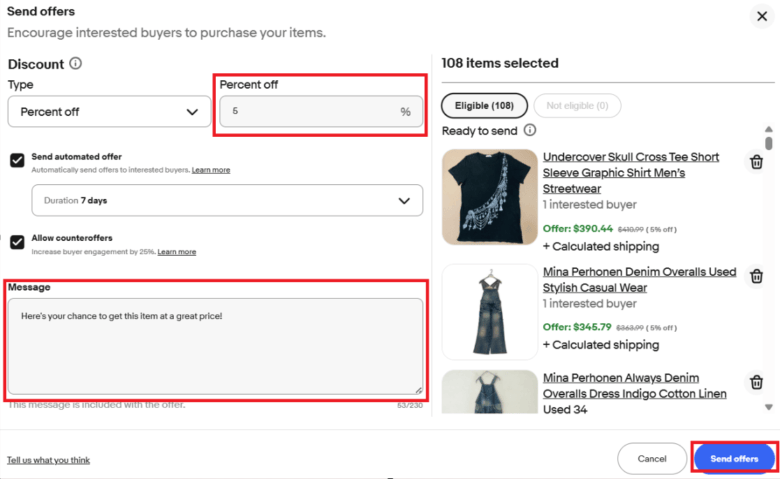This screenshot has height=479, width=780.
Task: Delete Mina Perhonen Always Denim dress item
Action: pos(757,382)
